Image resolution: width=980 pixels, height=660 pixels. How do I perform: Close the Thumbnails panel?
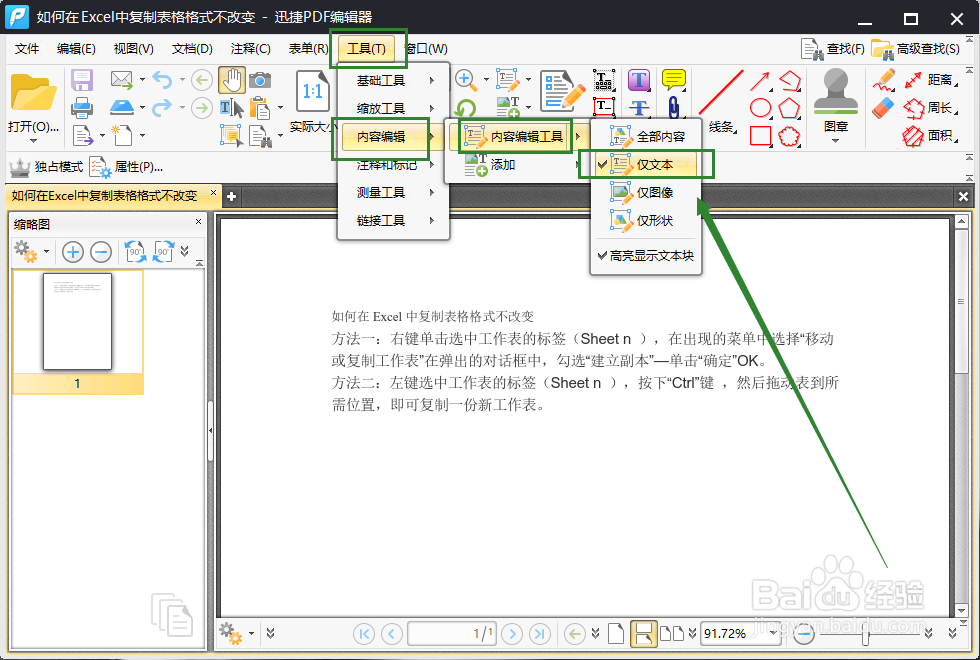pyautogui.click(x=198, y=222)
